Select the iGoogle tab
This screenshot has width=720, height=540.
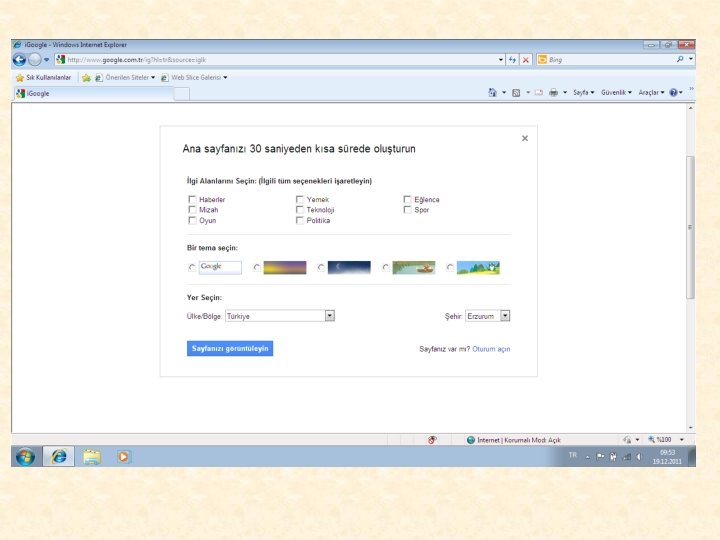pyautogui.click(x=93, y=93)
